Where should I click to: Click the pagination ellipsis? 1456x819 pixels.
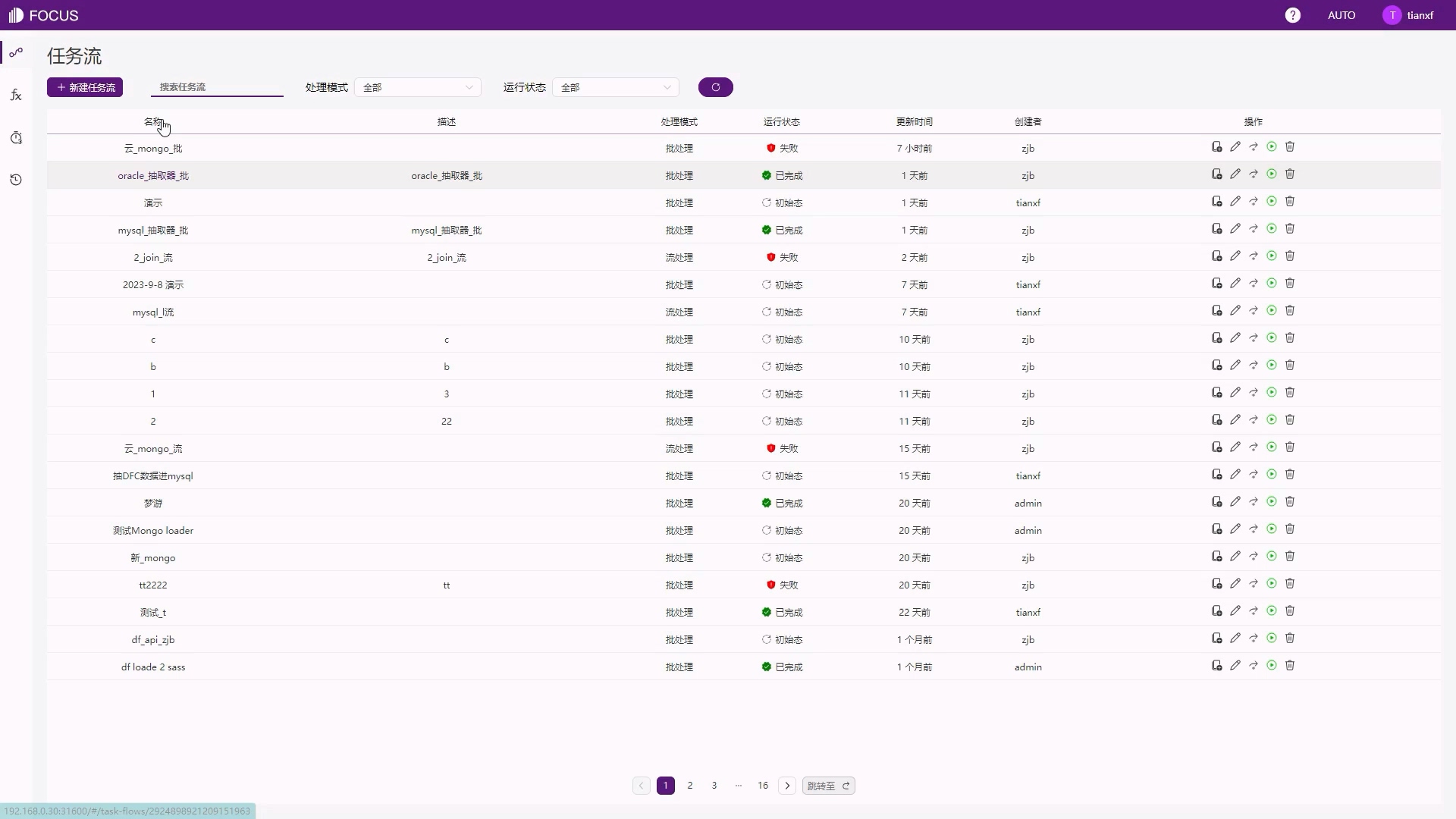pos(739,786)
